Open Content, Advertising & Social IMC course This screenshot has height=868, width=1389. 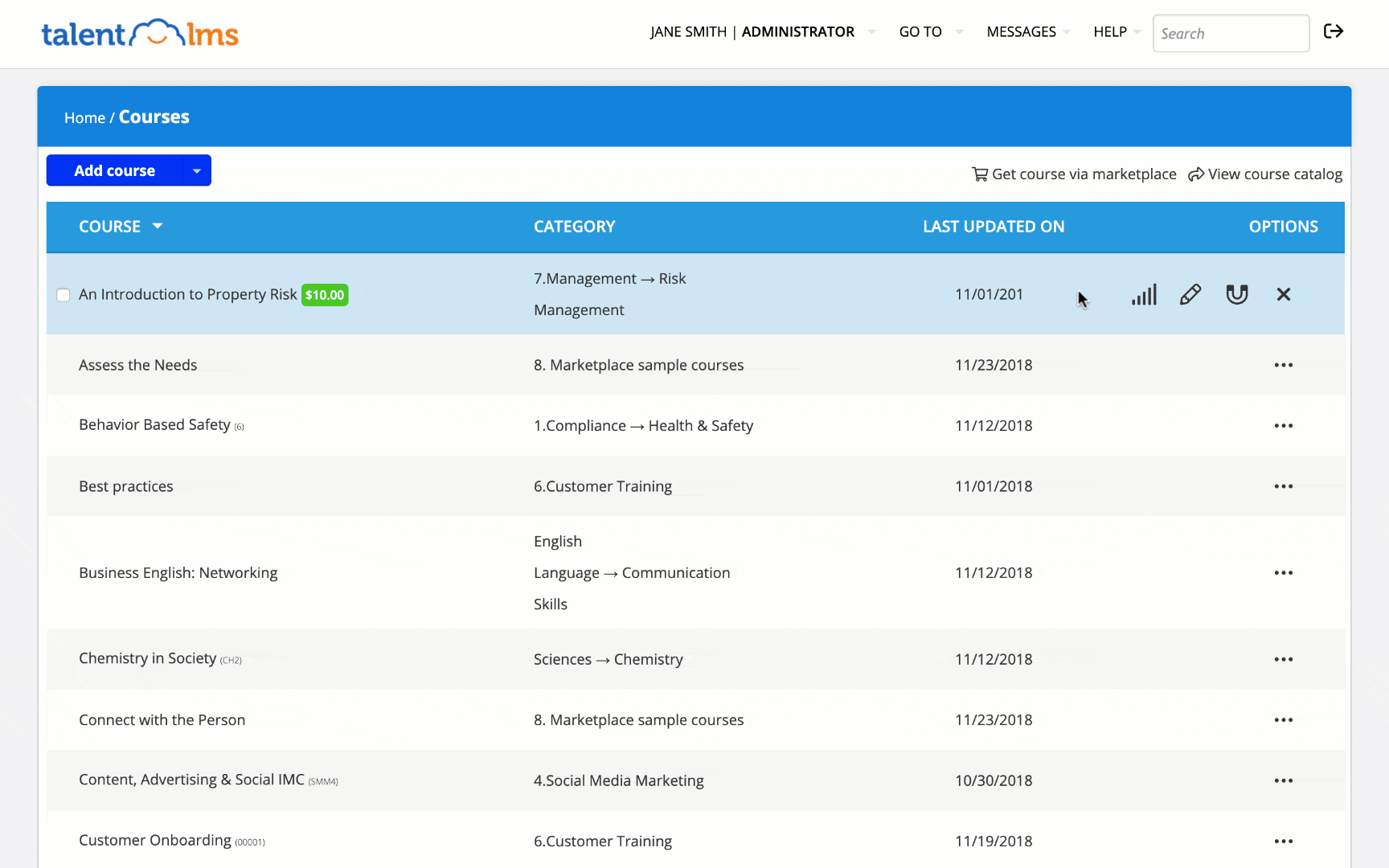pyautogui.click(x=191, y=780)
